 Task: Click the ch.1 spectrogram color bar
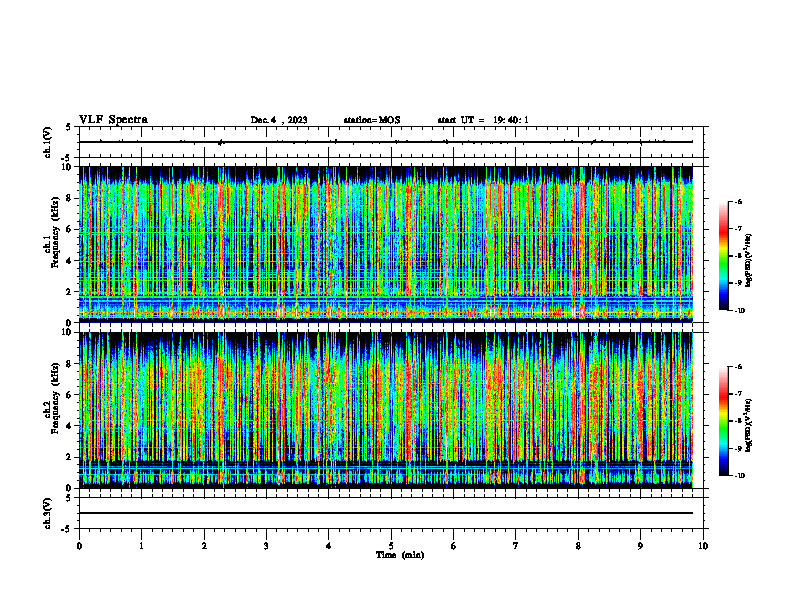point(723,256)
